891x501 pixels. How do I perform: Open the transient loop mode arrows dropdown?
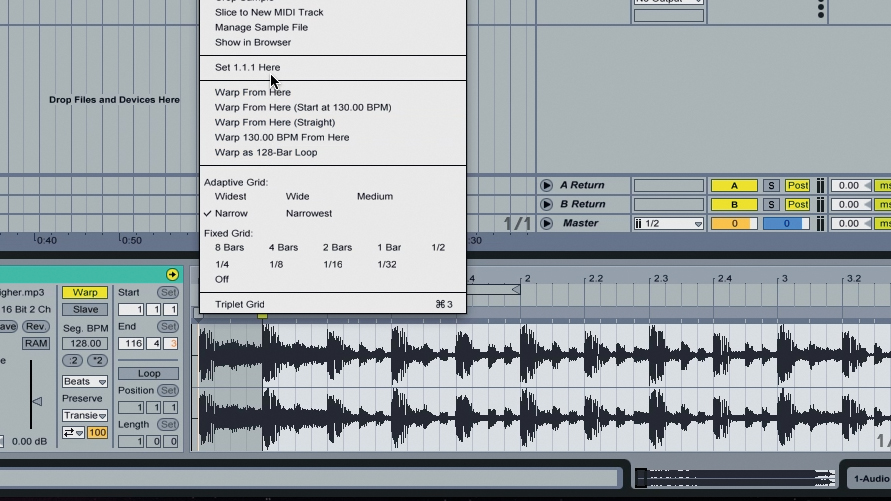pyautogui.click(x=73, y=433)
